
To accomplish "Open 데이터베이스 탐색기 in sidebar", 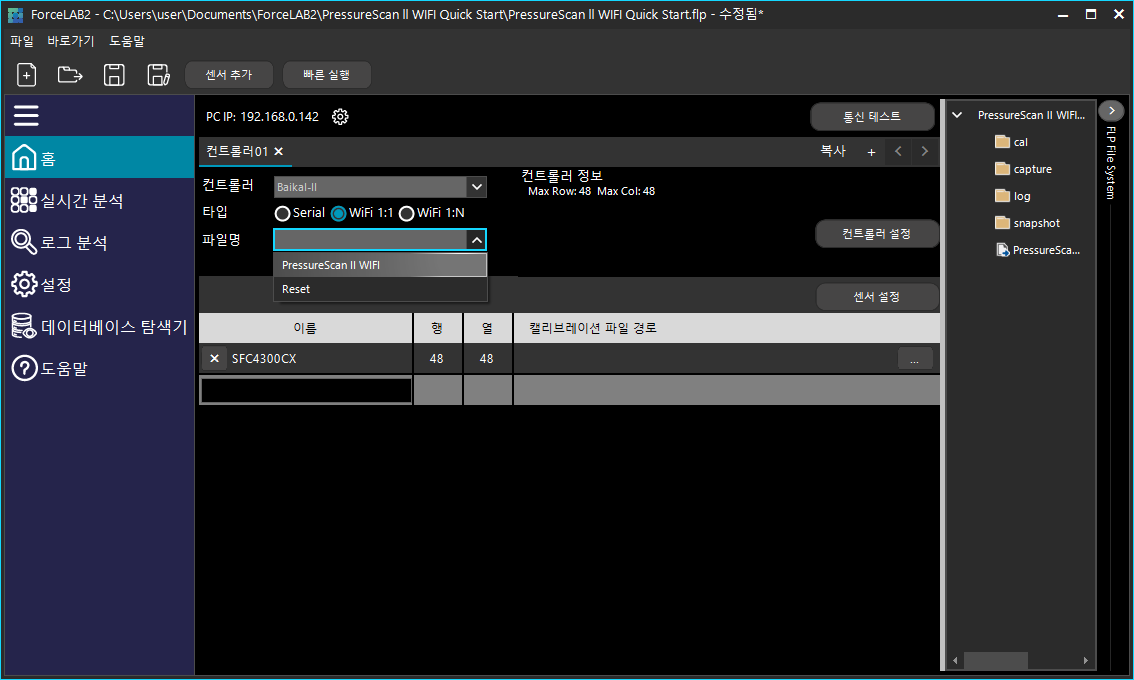I will coord(100,326).
